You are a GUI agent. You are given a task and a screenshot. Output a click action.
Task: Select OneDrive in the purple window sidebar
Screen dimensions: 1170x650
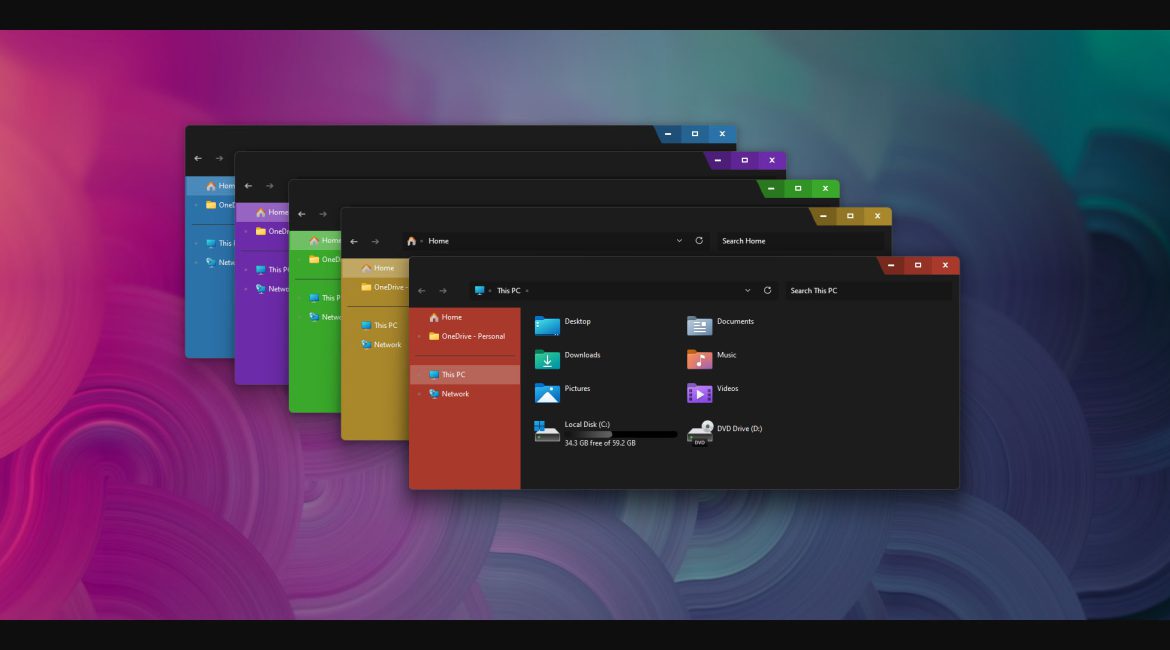[x=263, y=231]
